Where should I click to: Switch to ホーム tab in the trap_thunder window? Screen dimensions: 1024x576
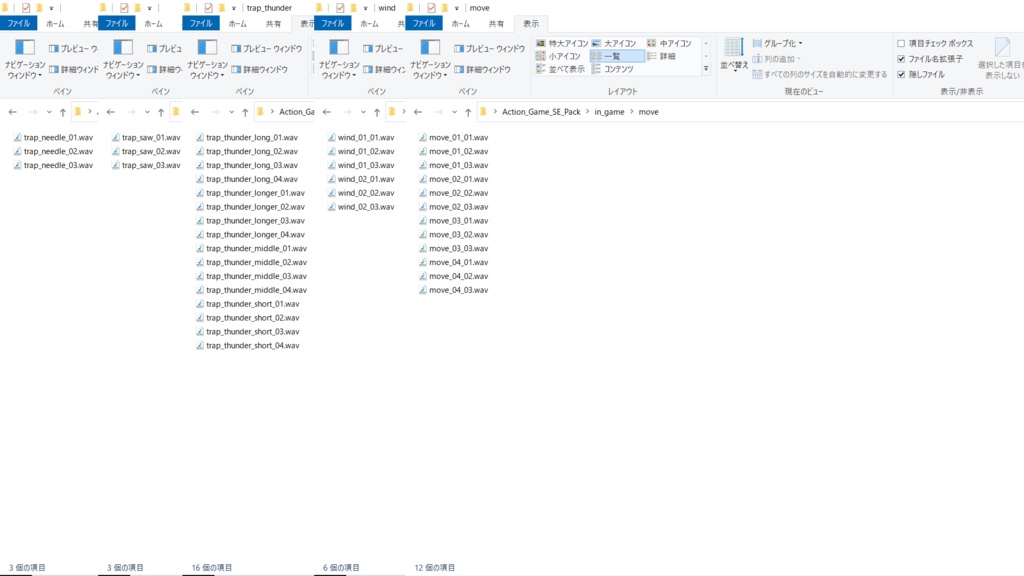point(238,24)
